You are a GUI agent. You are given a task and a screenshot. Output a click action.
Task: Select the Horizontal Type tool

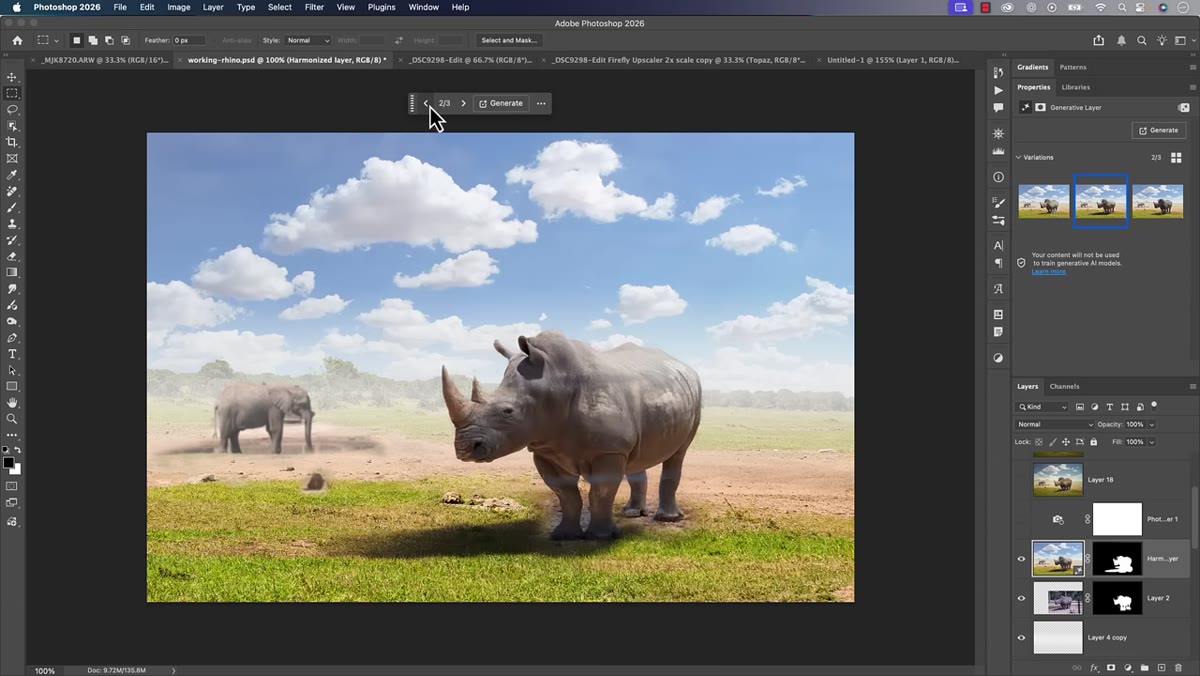pos(12,354)
